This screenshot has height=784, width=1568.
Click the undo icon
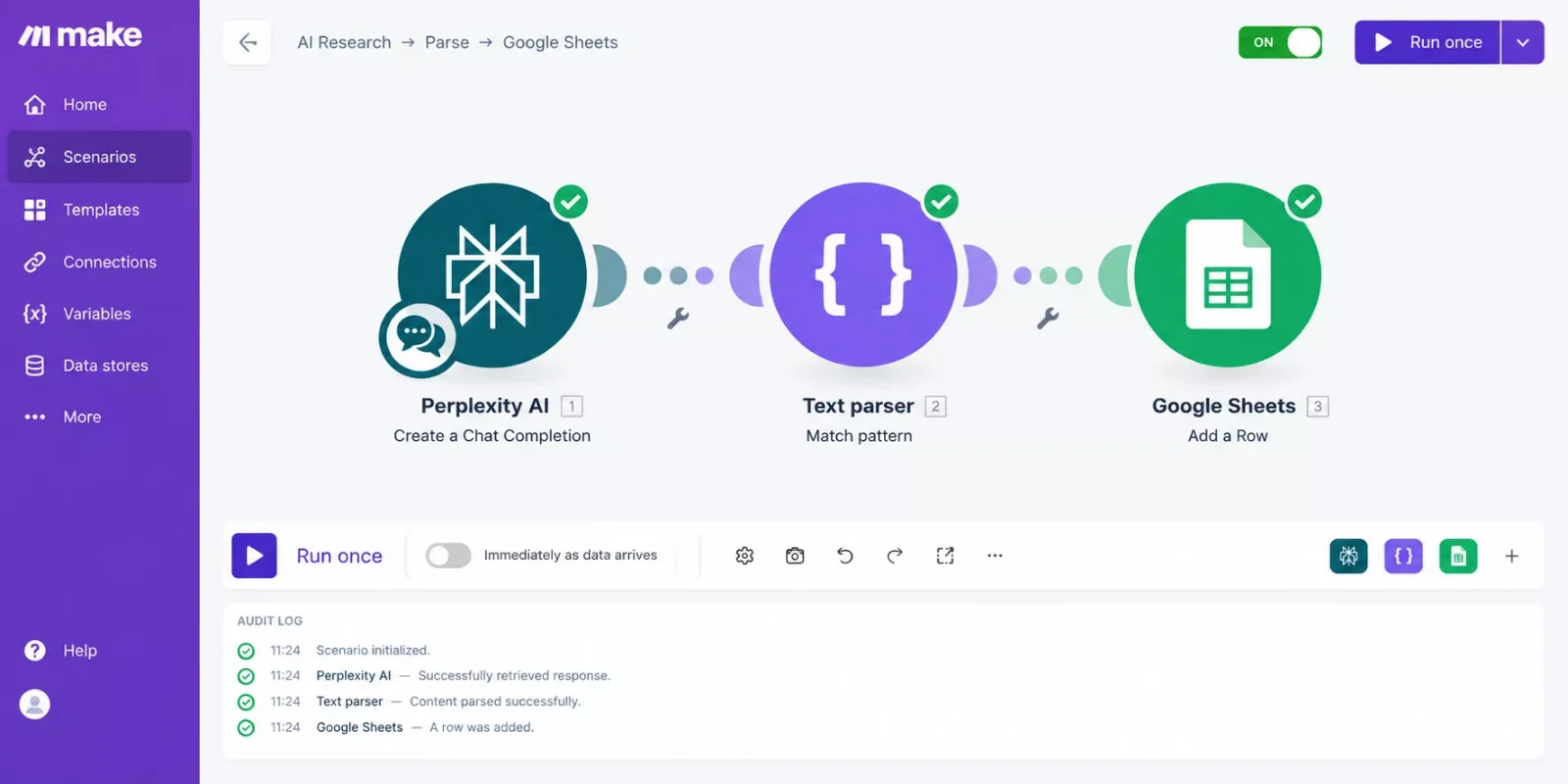tap(845, 556)
